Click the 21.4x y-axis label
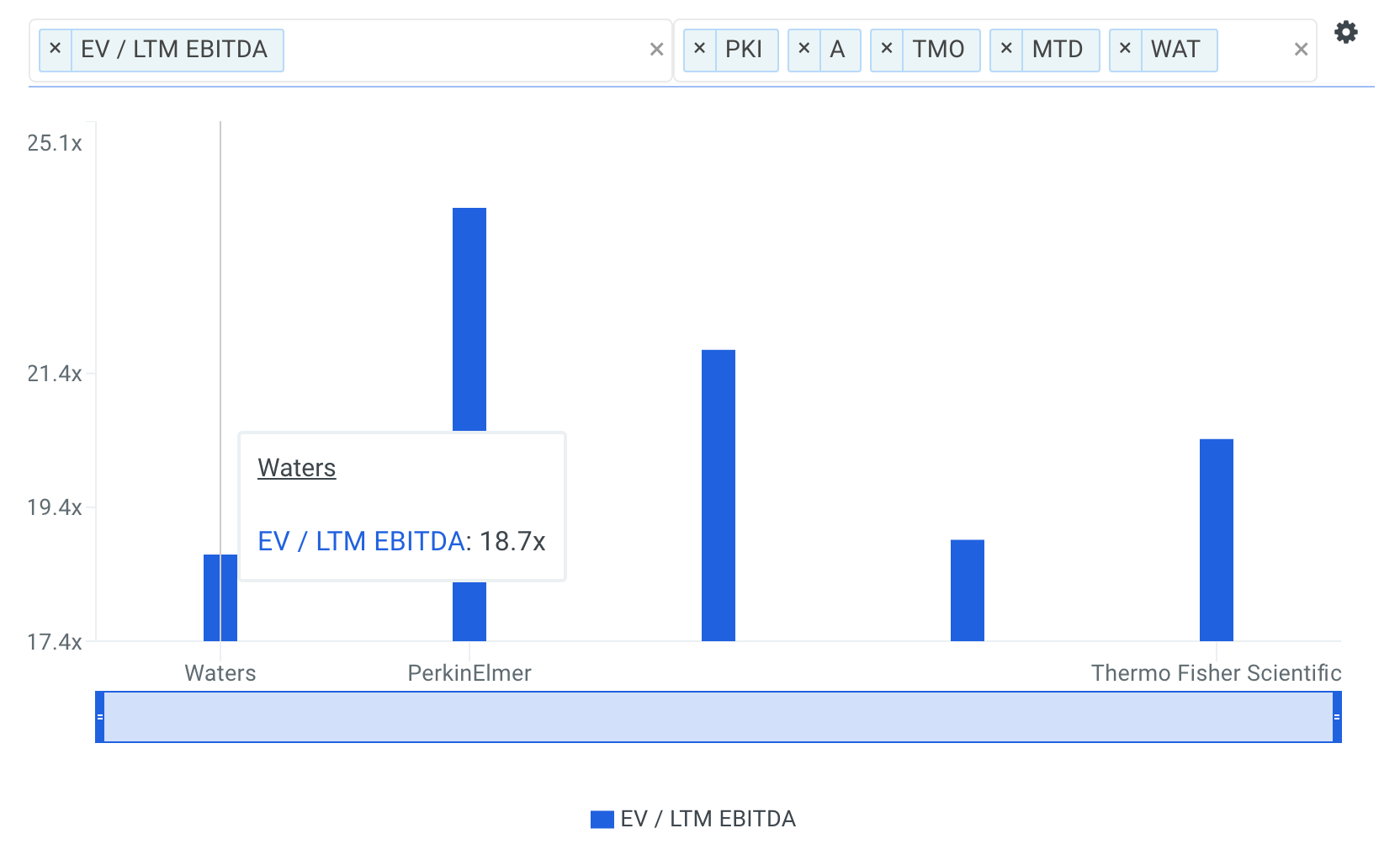Image resolution: width=1400 pixels, height=860 pixels. tap(55, 374)
